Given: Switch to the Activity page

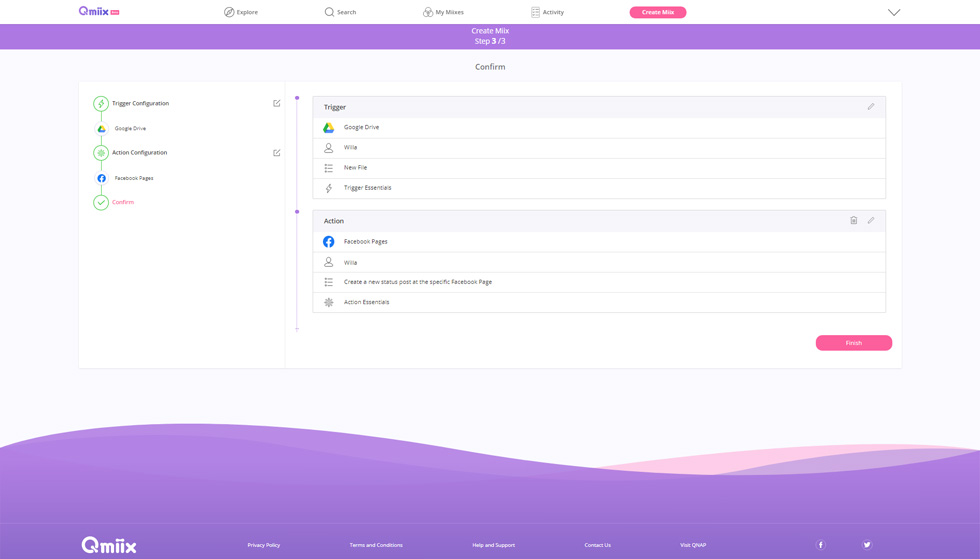Looking at the screenshot, I should [547, 12].
